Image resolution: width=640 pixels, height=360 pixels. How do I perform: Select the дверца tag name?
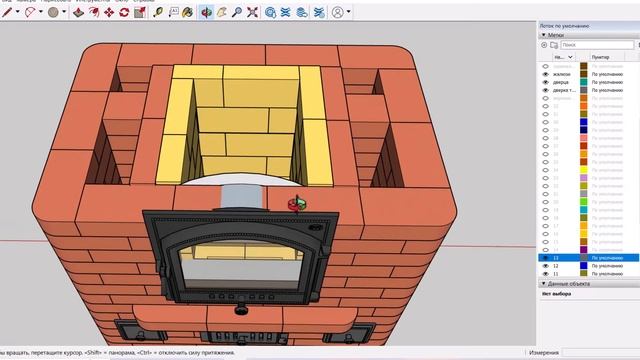tap(561, 82)
